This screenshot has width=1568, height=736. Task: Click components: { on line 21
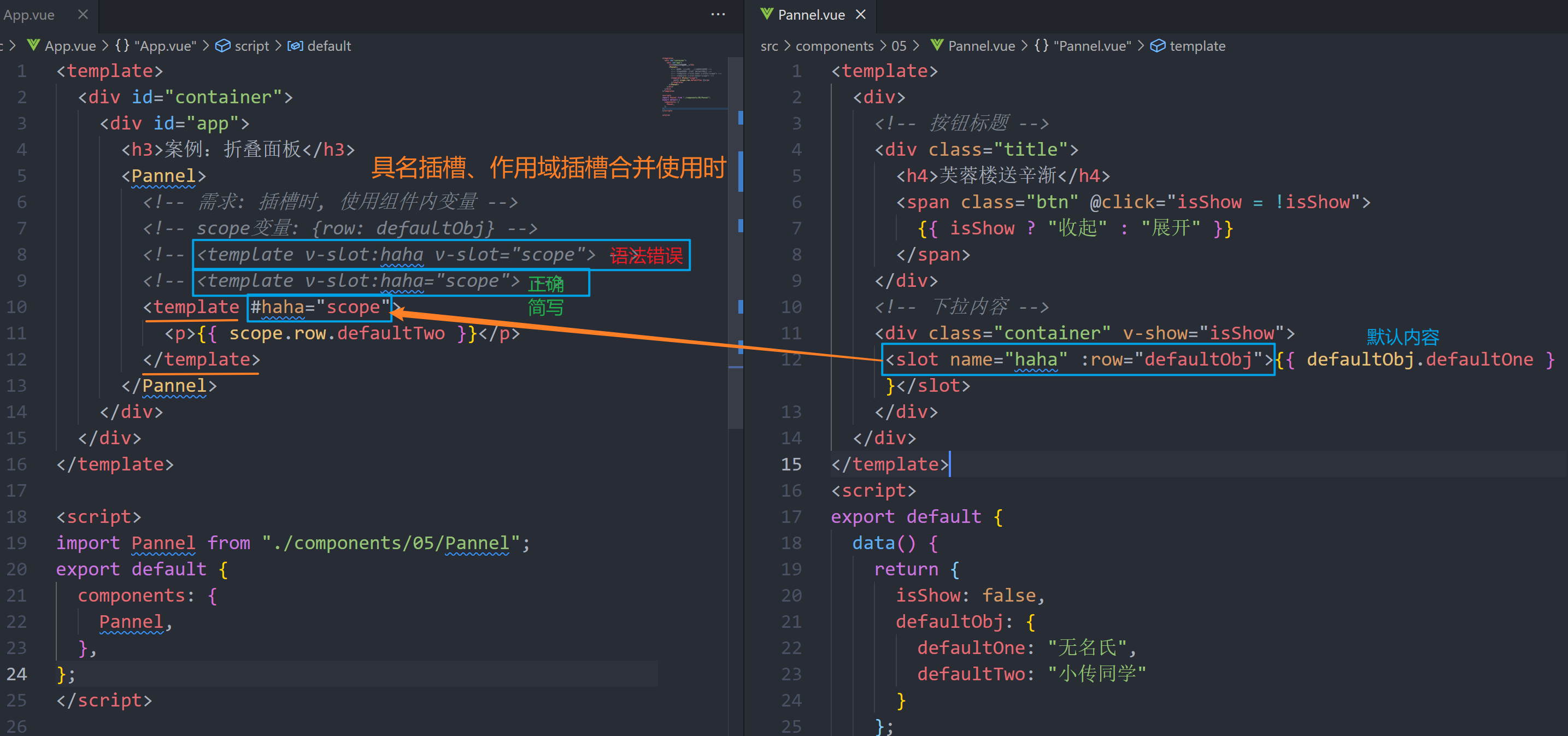pyautogui.click(x=148, y=595)
